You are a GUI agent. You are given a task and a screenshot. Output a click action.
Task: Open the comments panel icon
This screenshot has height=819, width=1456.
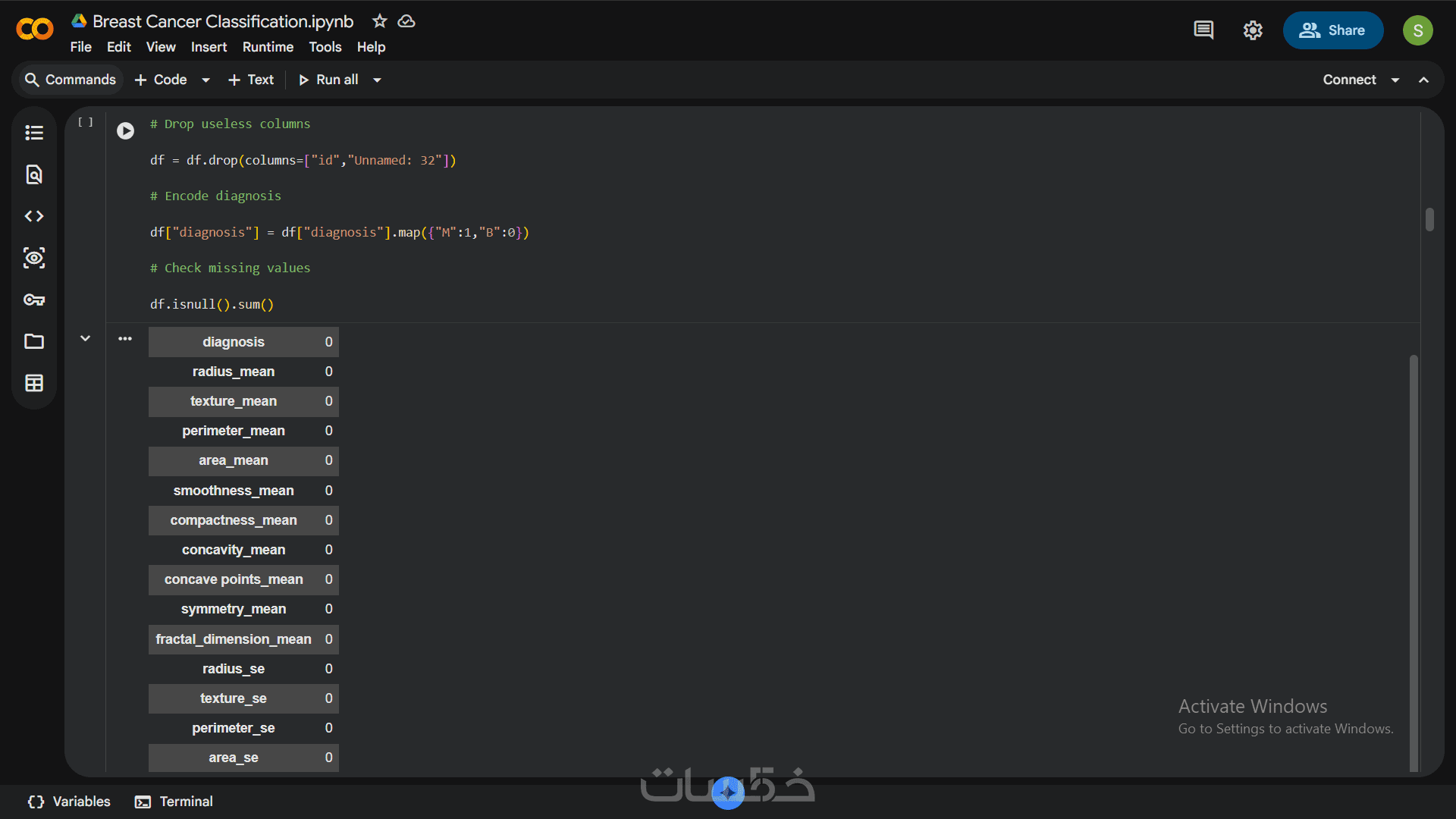point(1203,30)
